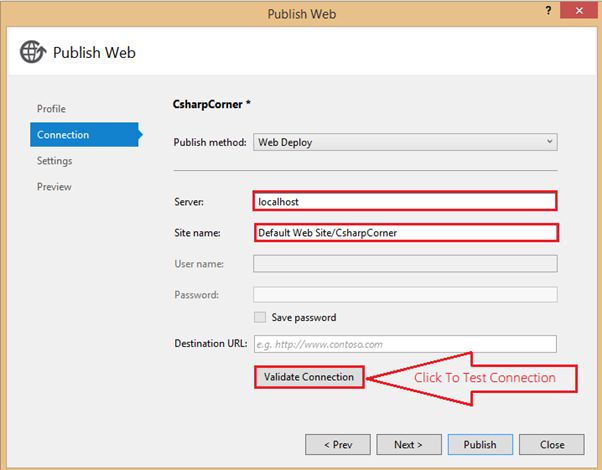Screen dimensions: 602x470
Task: Click the Publish button
Action: point(480,444)
